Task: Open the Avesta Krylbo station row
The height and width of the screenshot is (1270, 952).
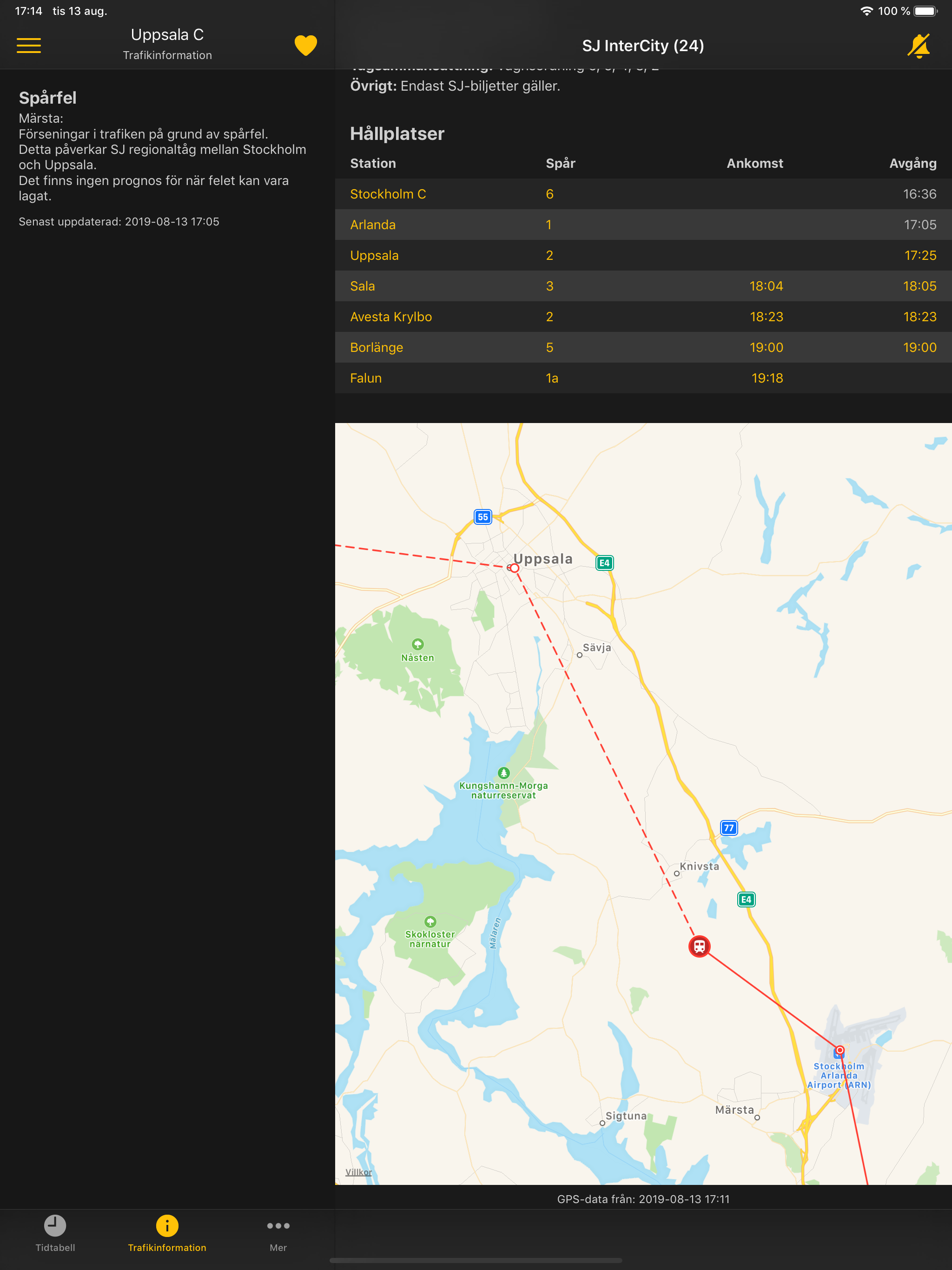Action: click(643, 317)
